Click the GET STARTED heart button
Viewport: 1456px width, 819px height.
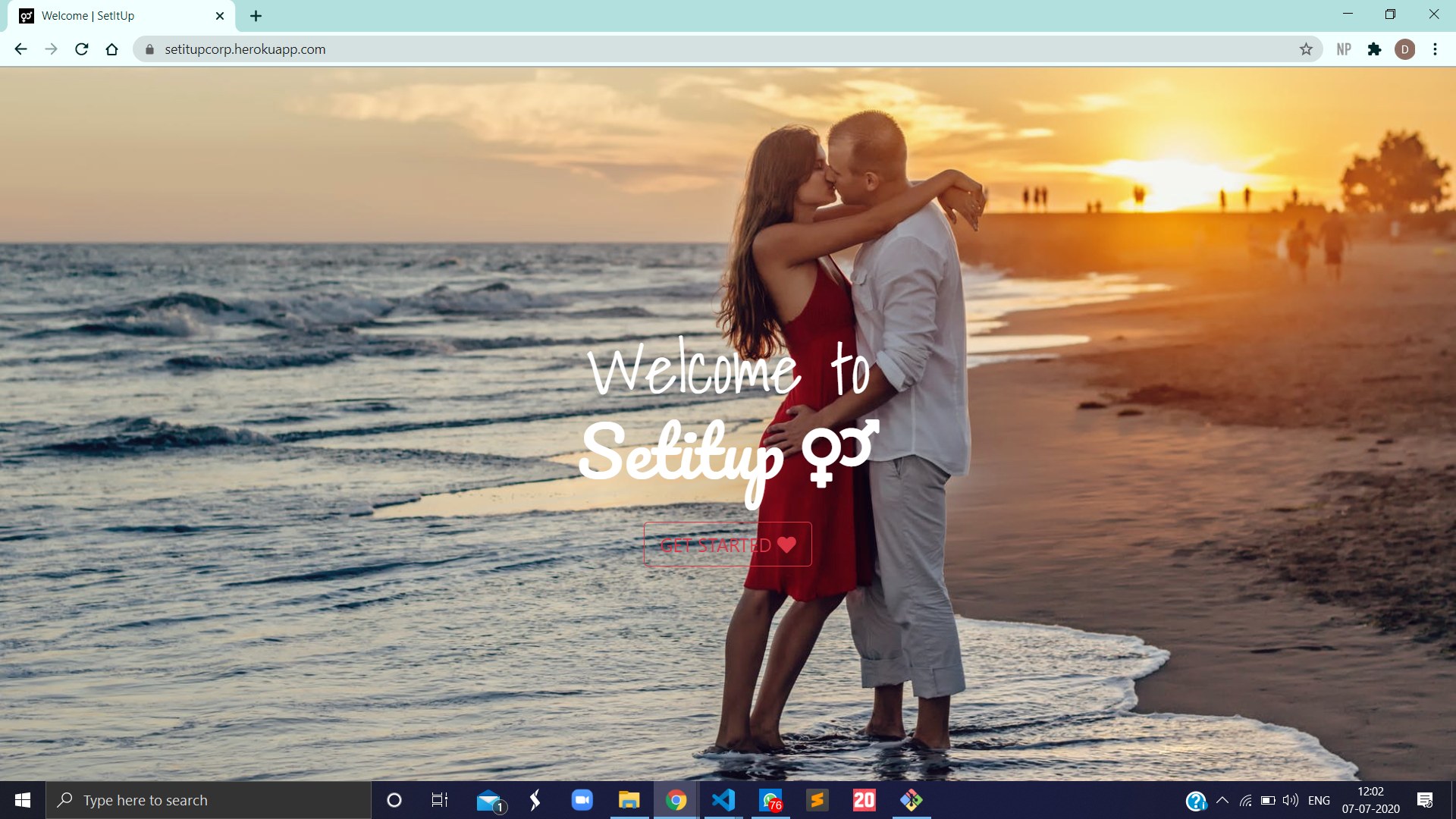[x=727, y=544]
